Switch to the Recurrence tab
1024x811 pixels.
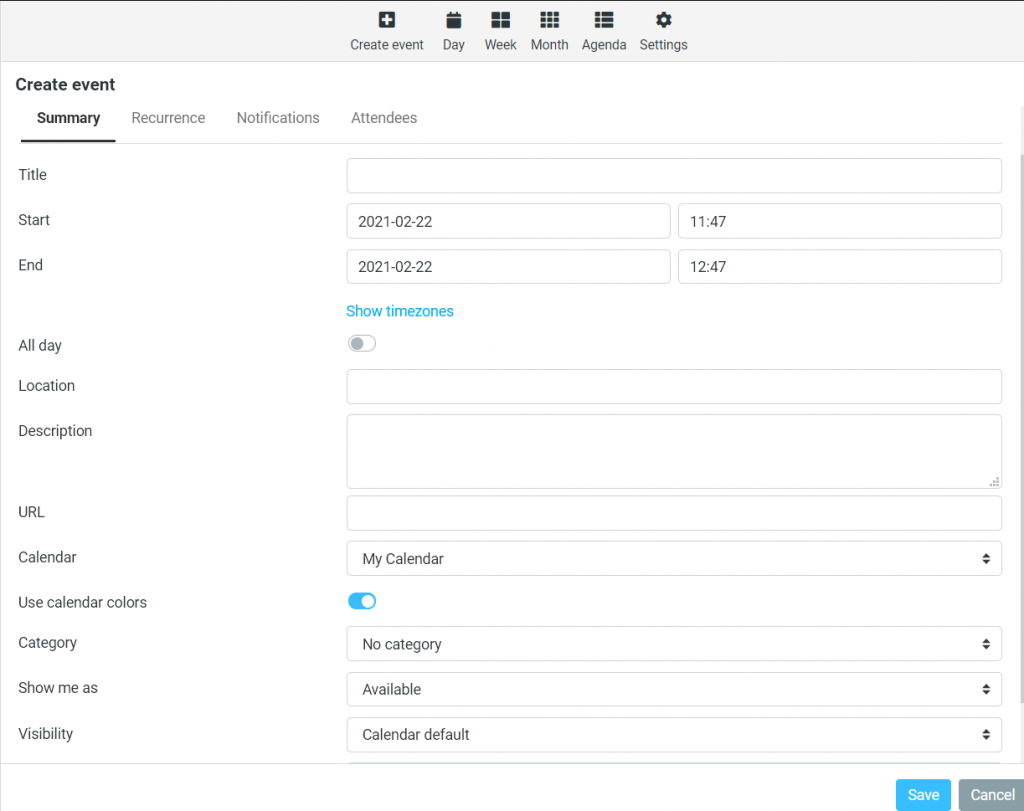click(x=168, y=118)
